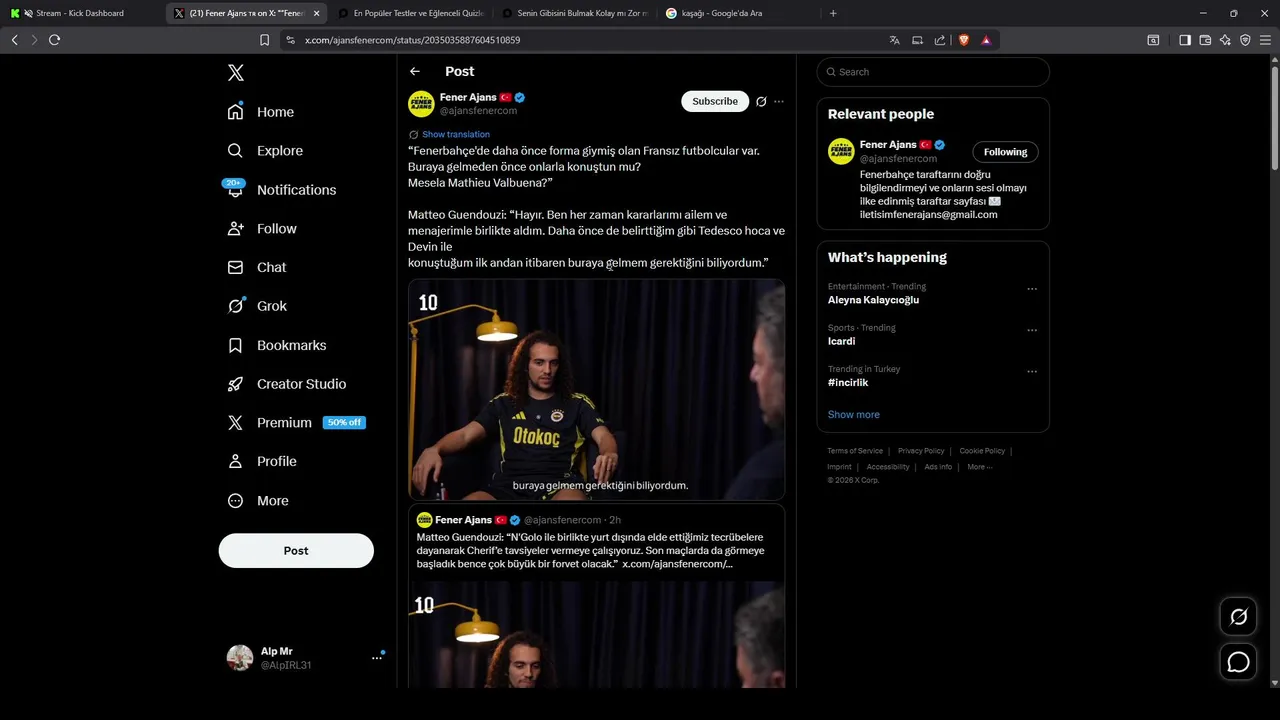Switch to kaşağı Google search tab

pos(739,13)
